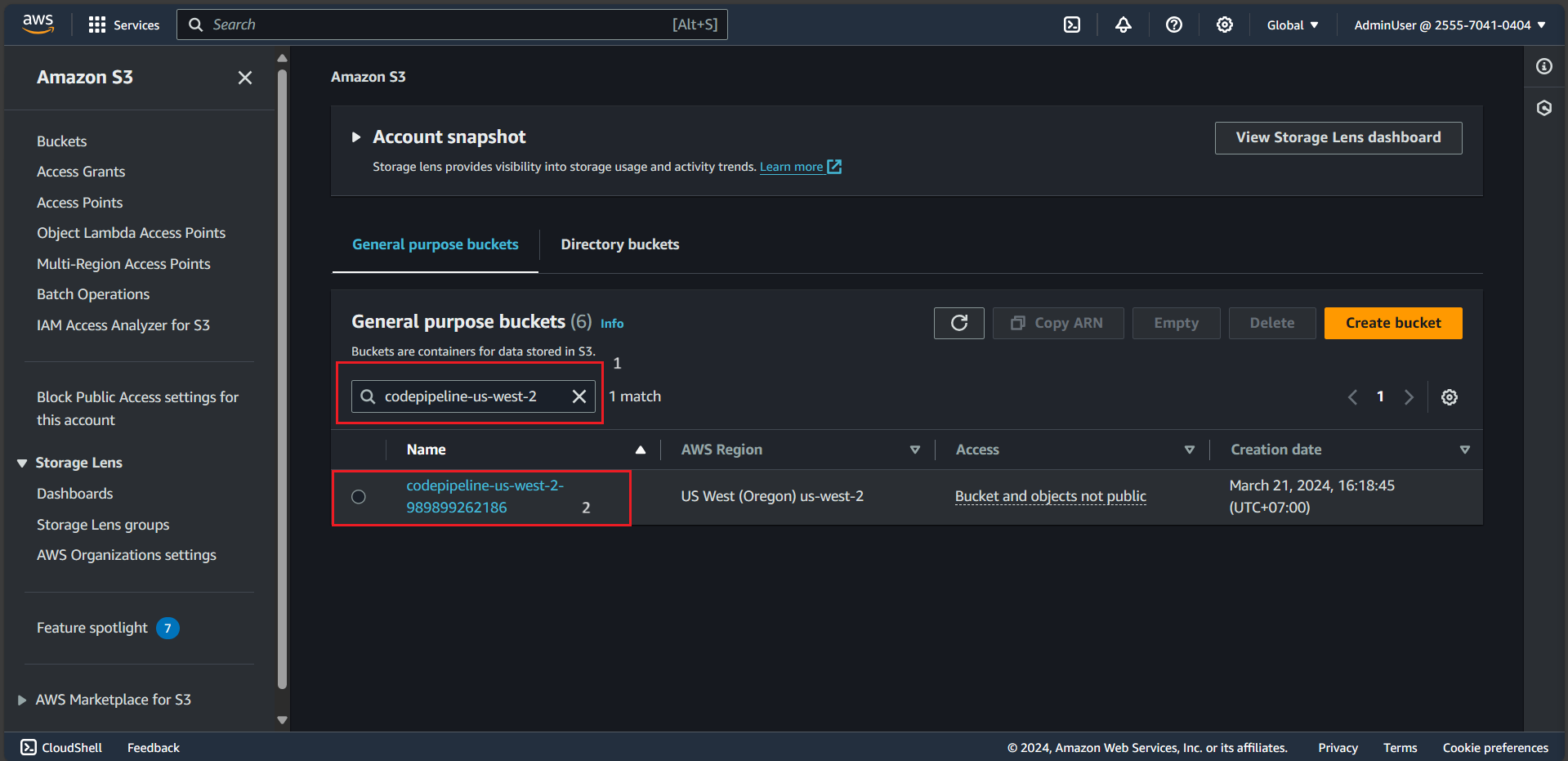Click the Amazon S3 breadcrumb

(369, 77)
